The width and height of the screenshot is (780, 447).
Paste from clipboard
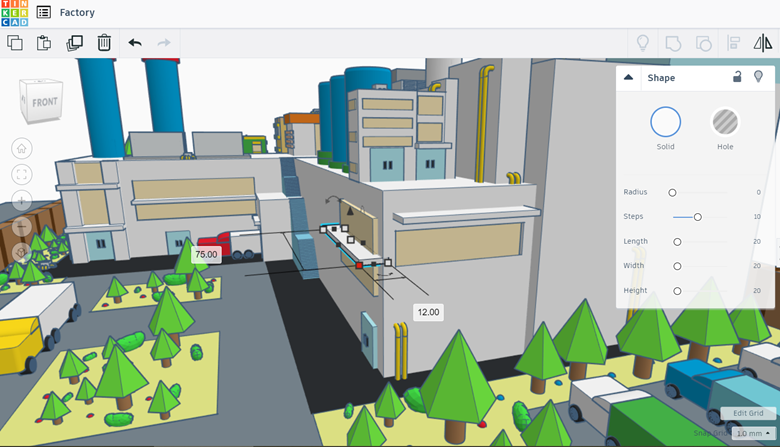44,43
